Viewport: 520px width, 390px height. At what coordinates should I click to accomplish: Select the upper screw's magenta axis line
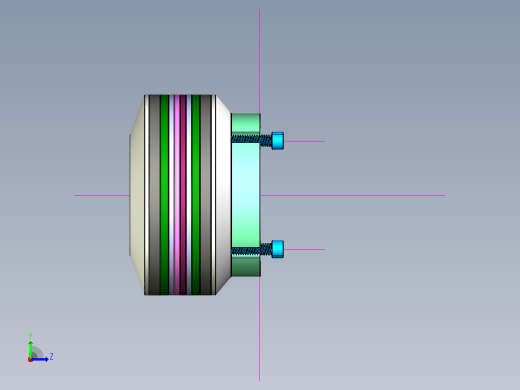304,141
